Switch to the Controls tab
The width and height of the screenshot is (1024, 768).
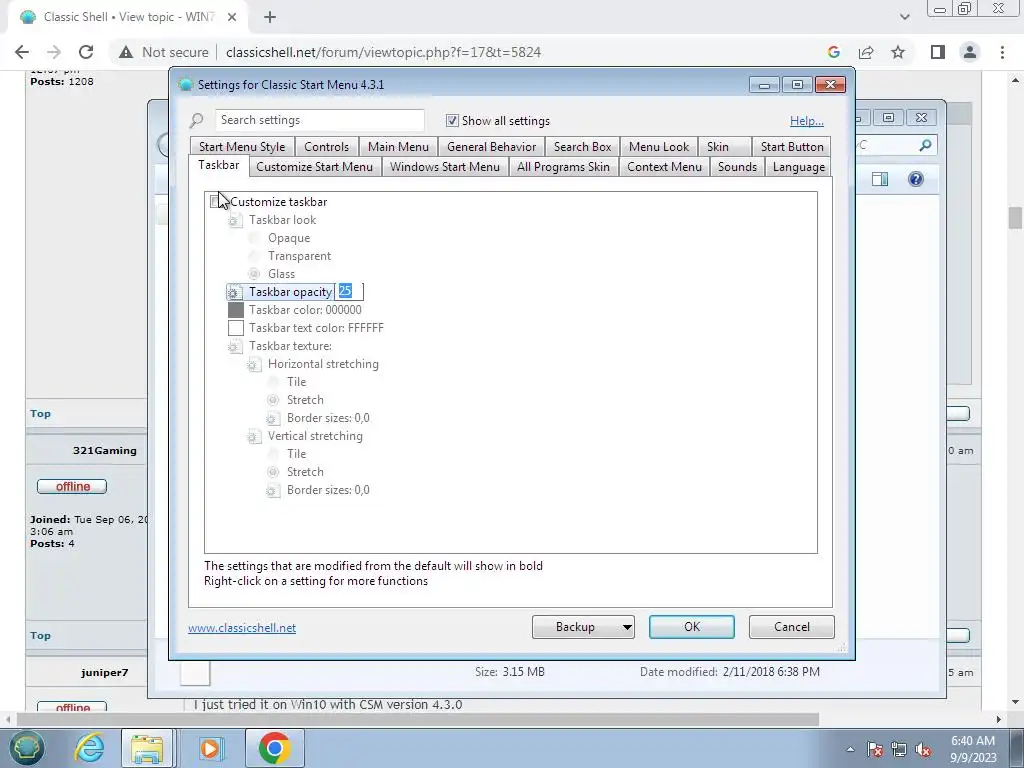coord(327,147)
